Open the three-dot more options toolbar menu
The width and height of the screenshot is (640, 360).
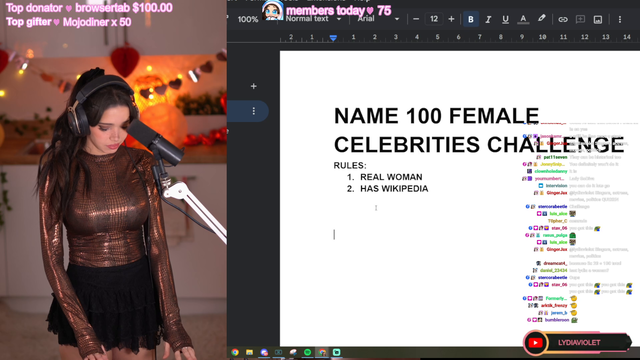[620, 19]
